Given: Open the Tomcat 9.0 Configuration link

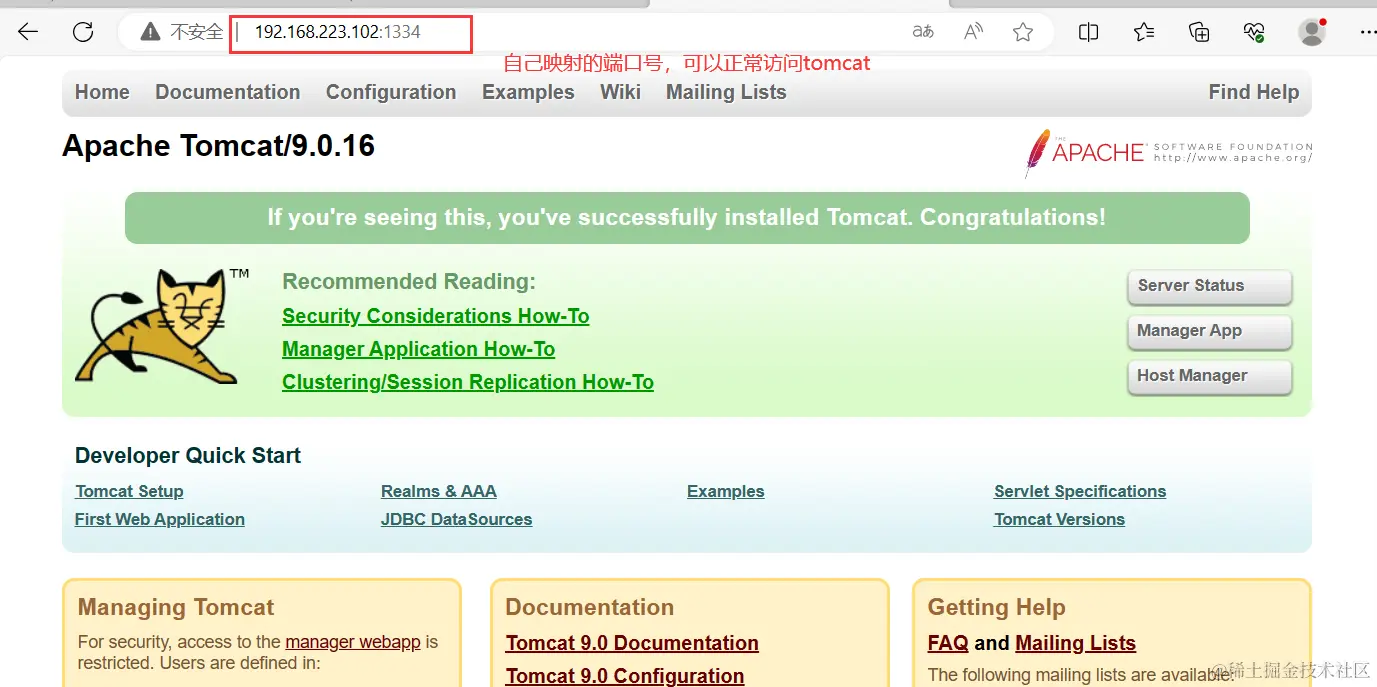Looking at the screenshot, I should [x=625, y=676].
